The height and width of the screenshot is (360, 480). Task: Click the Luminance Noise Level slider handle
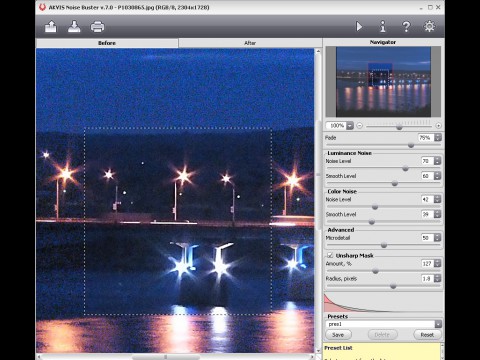point(405,169)
